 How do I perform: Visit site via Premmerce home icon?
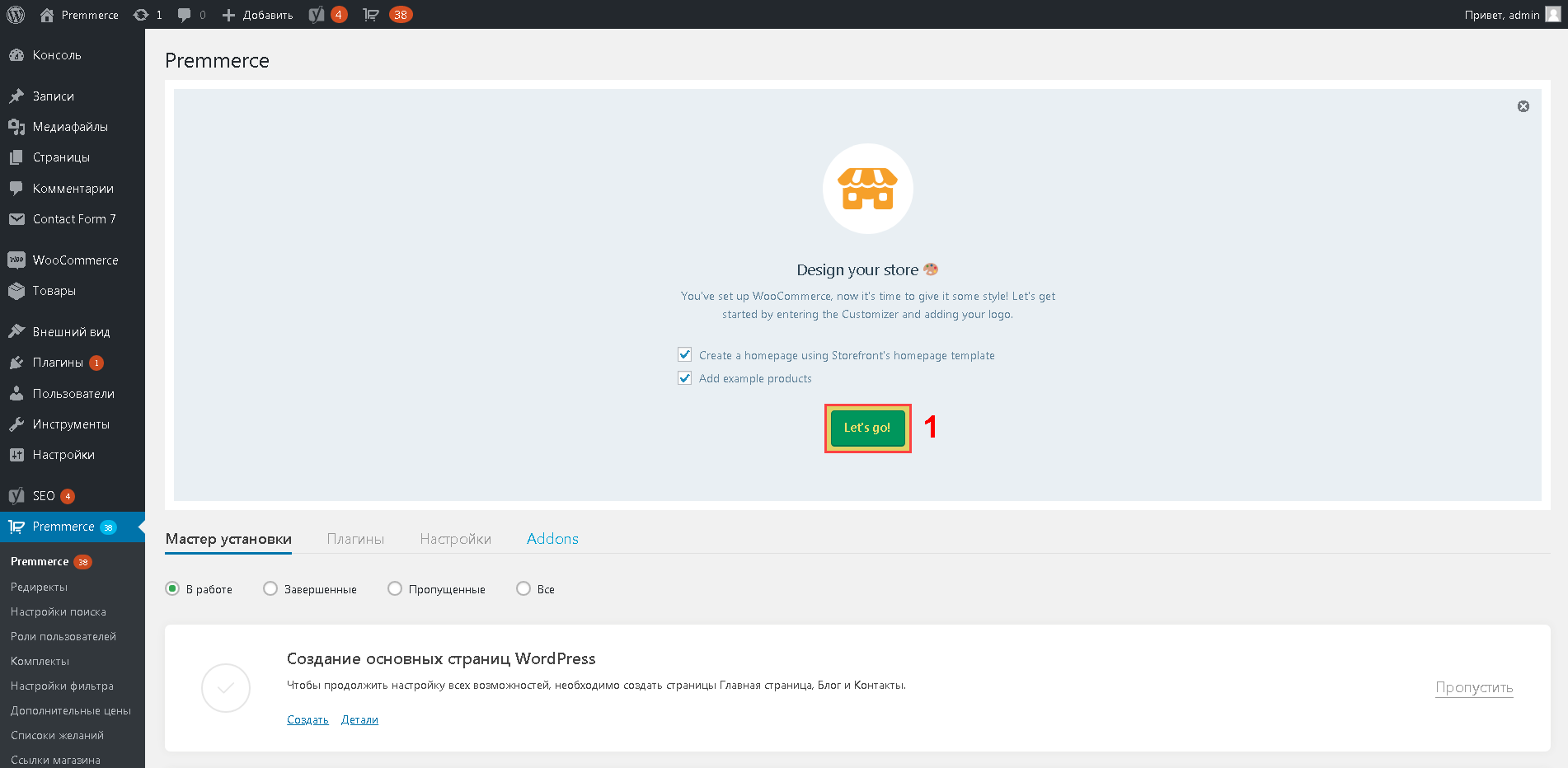tap(47, 15)
